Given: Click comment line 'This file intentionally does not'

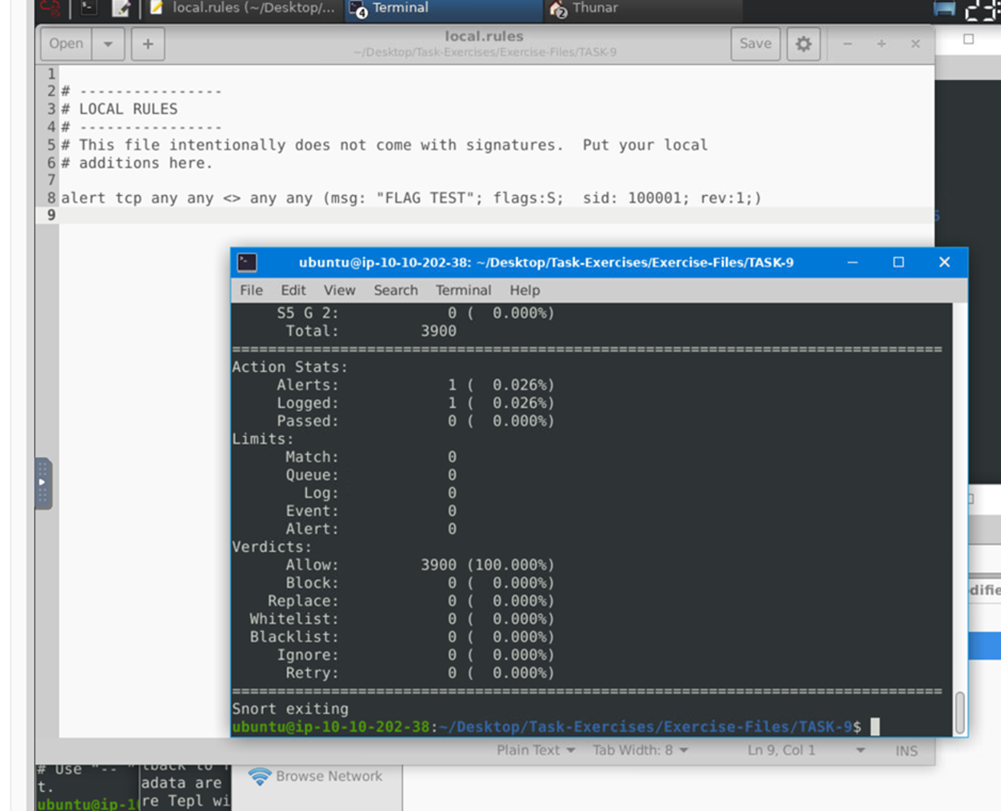Looking at the screenshot, I should (x=384, y=145).
